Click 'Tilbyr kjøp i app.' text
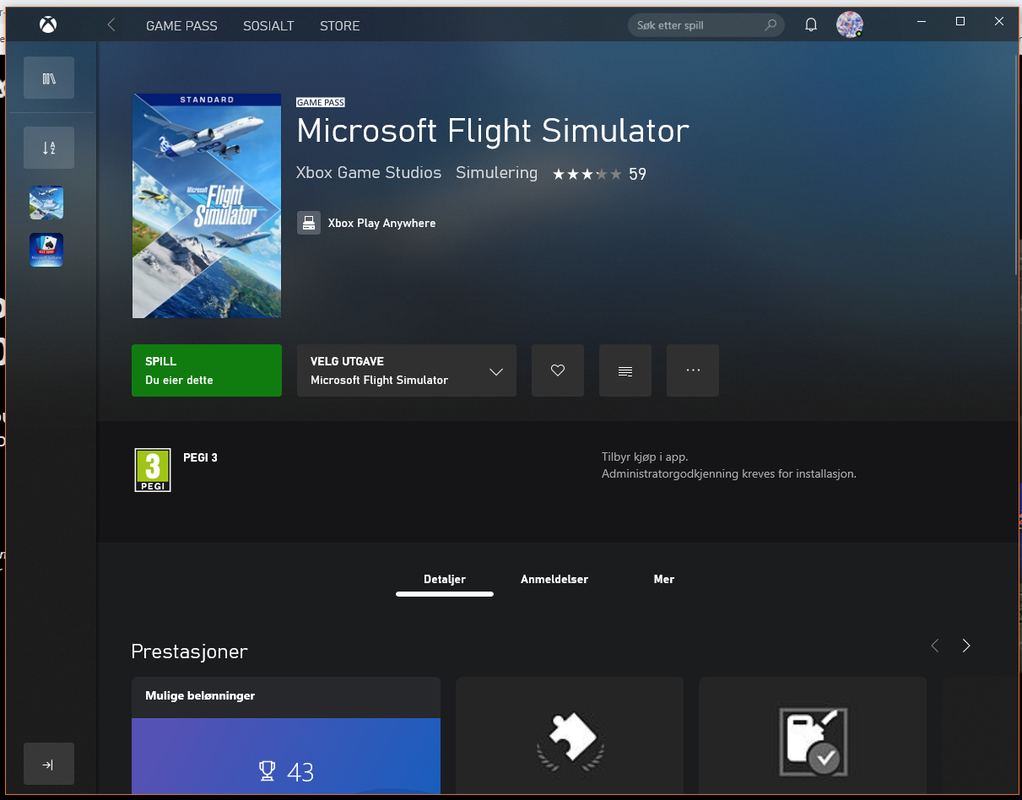The height and width of the screenshot is (800, 1022). [645, 457]
